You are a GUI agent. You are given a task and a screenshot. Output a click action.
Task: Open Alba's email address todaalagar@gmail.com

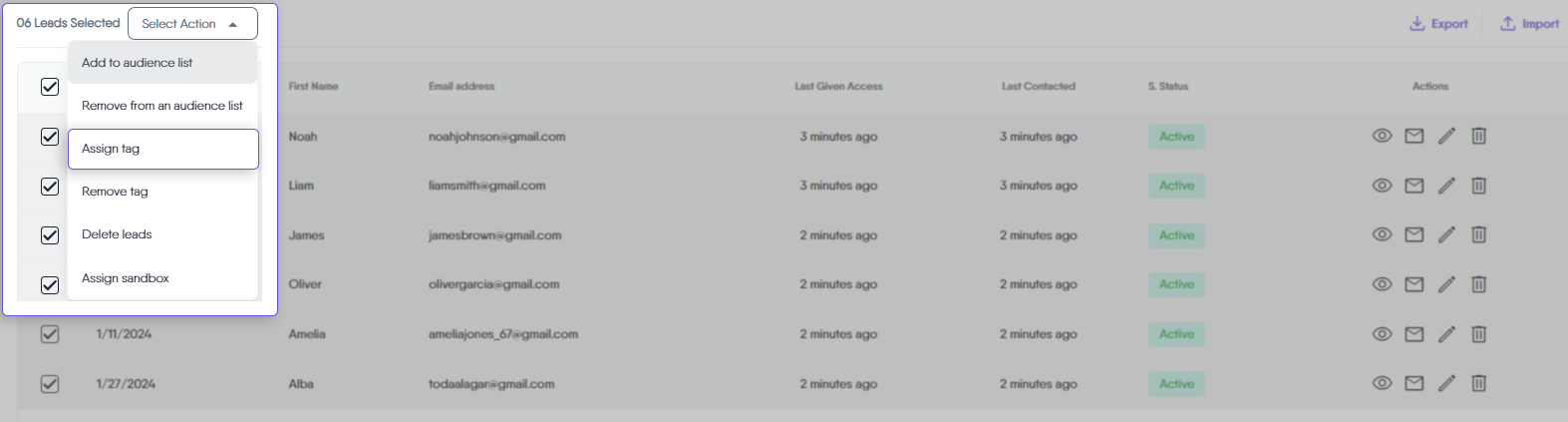[491, 384]
